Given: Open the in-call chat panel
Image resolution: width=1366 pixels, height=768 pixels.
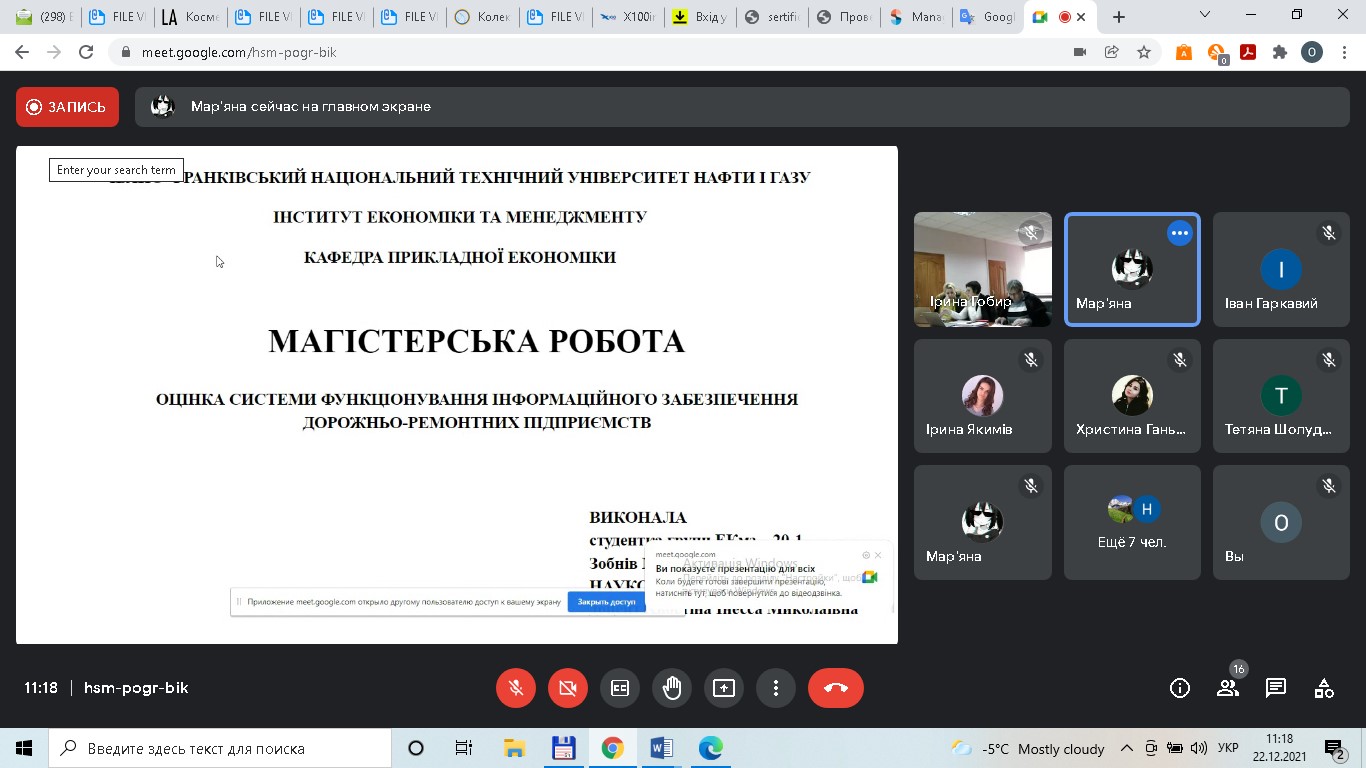Looking at the screenshot, I should pyautogui.click(x=1275, y=688).
